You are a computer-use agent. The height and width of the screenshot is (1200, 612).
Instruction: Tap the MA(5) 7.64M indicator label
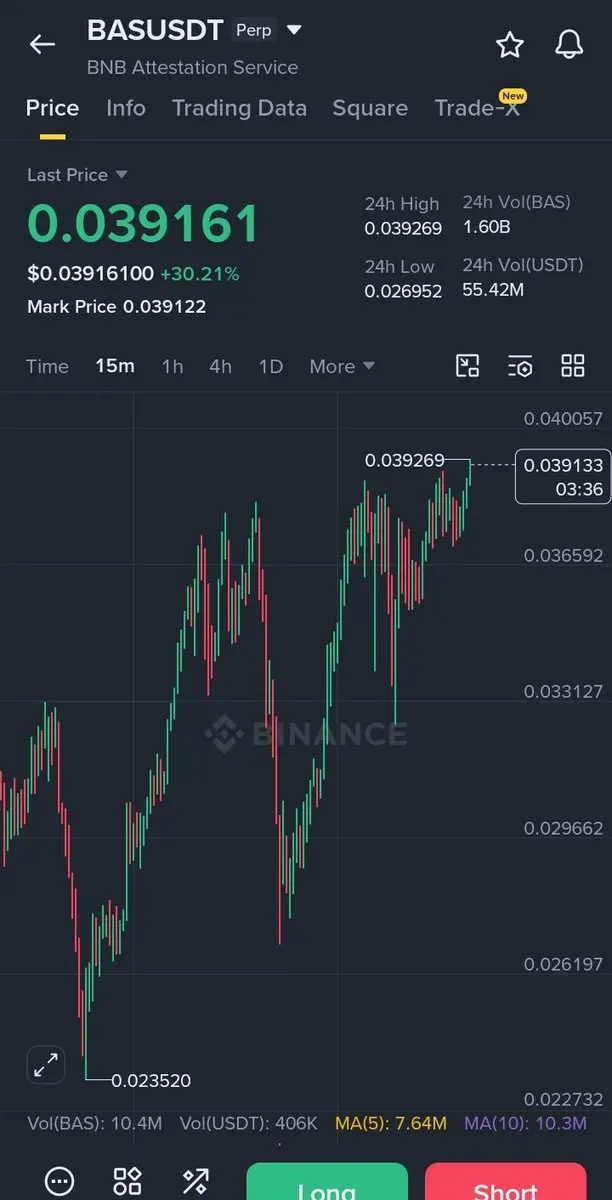coord(391,1124)
